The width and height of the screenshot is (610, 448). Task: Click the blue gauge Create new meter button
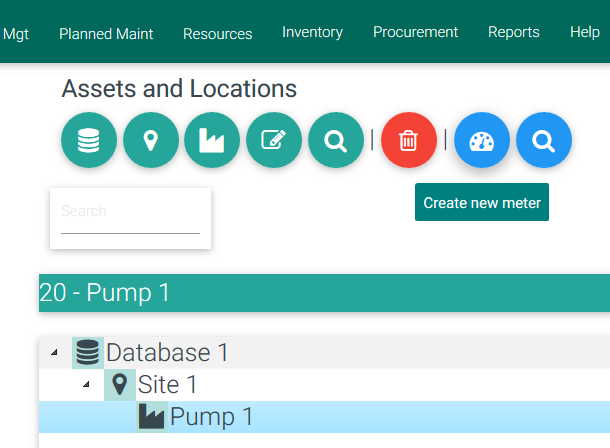482,140
